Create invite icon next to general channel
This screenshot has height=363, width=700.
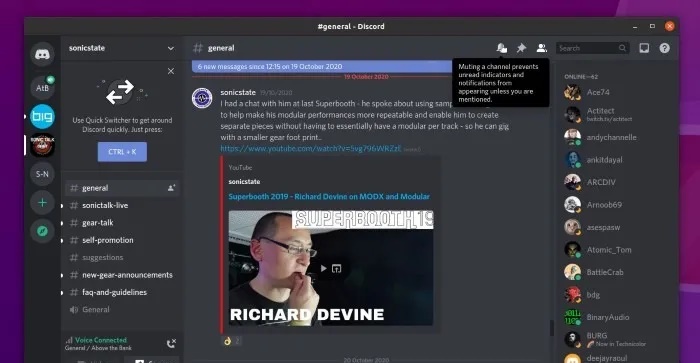[x=171, y=188]
